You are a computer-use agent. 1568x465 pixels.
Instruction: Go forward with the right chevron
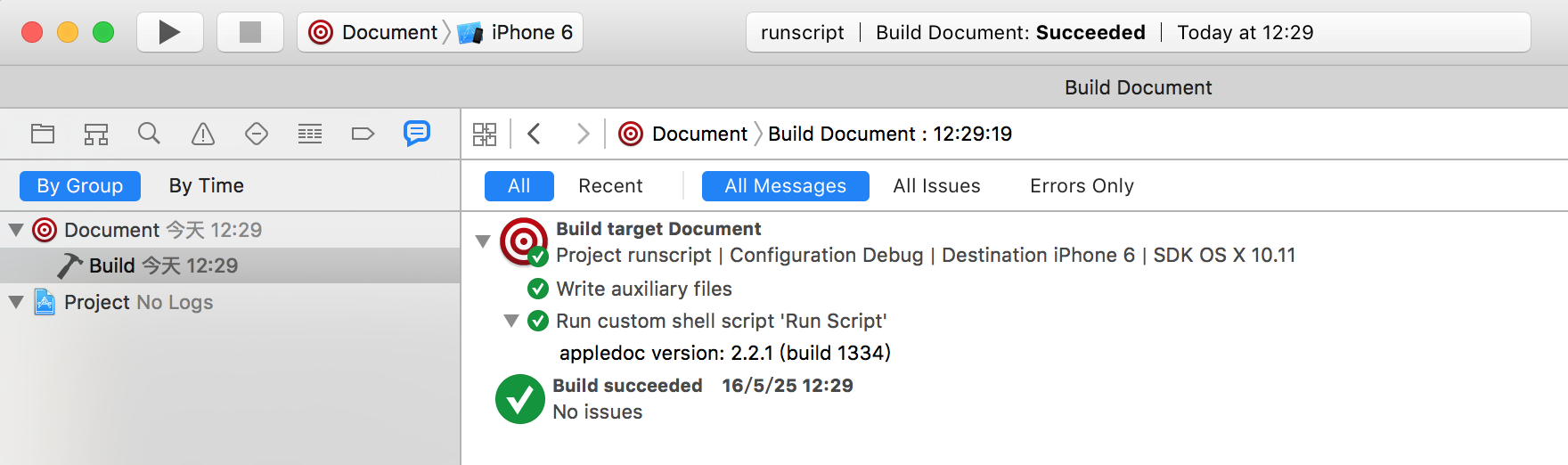pos(583,134)
